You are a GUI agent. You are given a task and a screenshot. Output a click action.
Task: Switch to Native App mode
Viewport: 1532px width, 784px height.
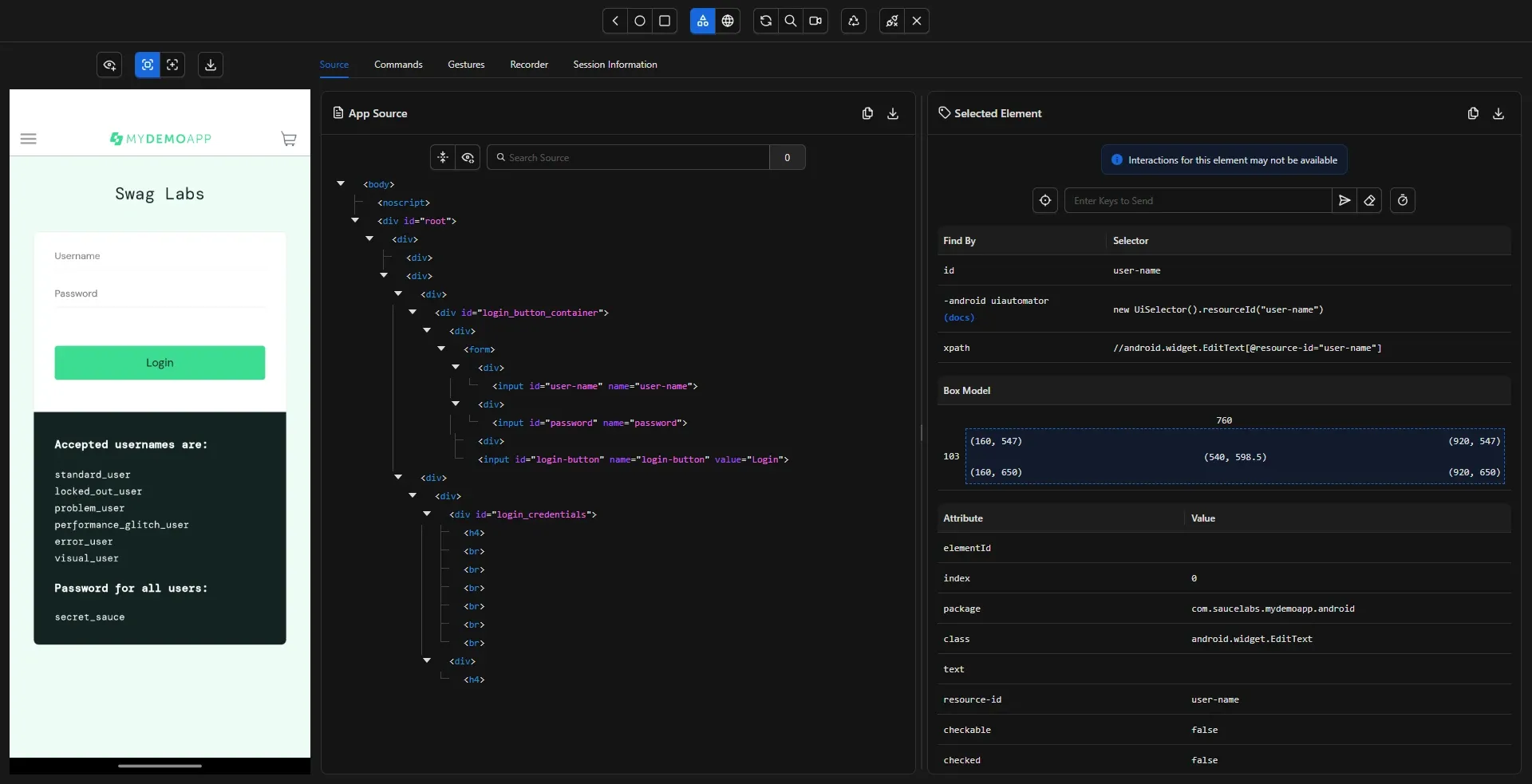pos(702,21)
